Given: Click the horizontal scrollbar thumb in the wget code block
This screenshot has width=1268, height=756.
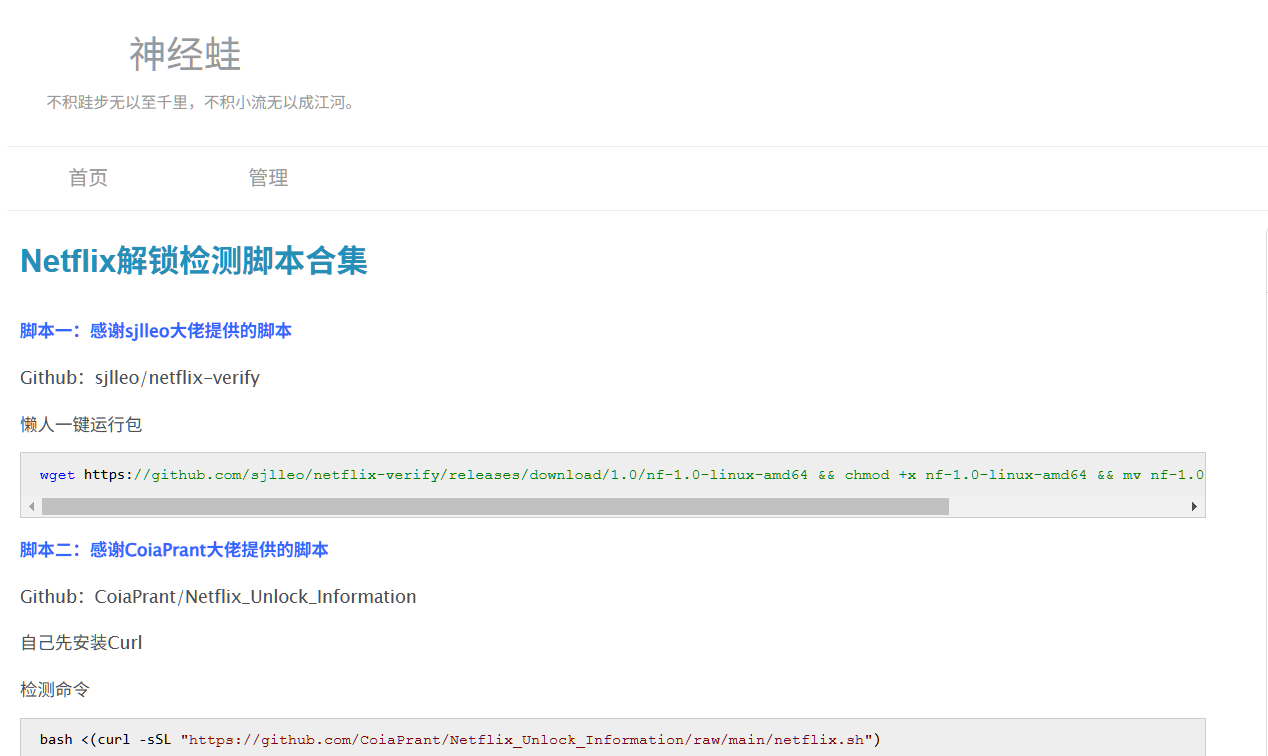Looking at the screenshot, I should click(x=495, y=507).
